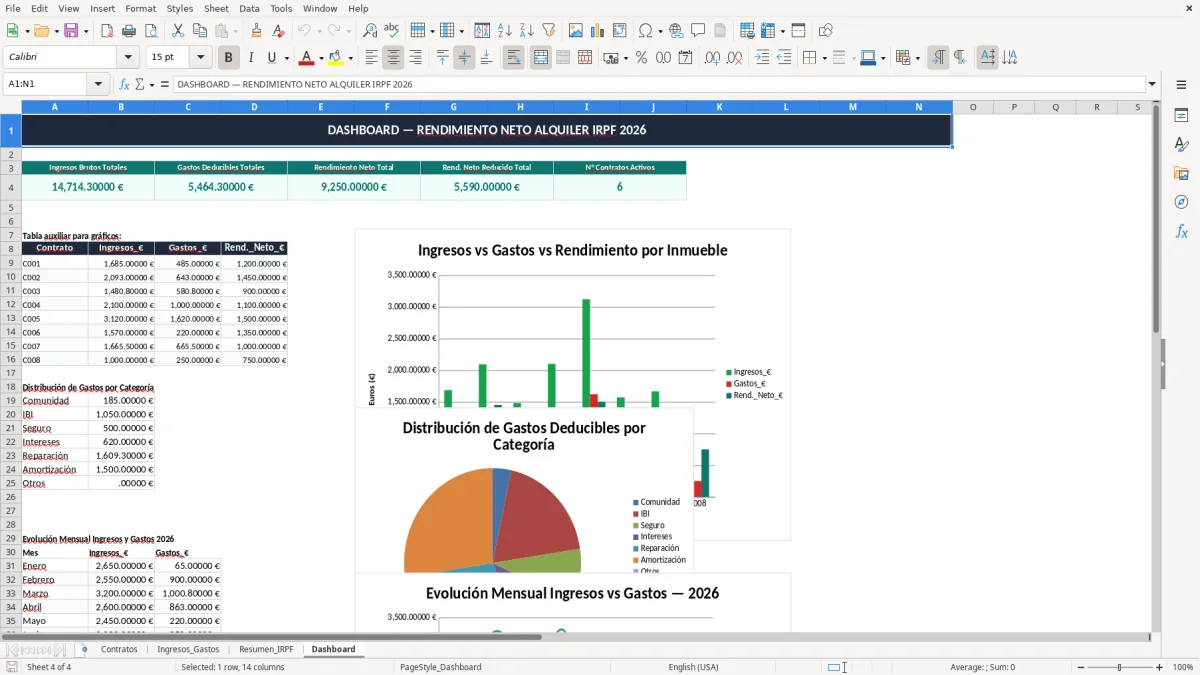Export directly as PDF
This screenshot has height=675, width=1200.
tap(107, 31)
